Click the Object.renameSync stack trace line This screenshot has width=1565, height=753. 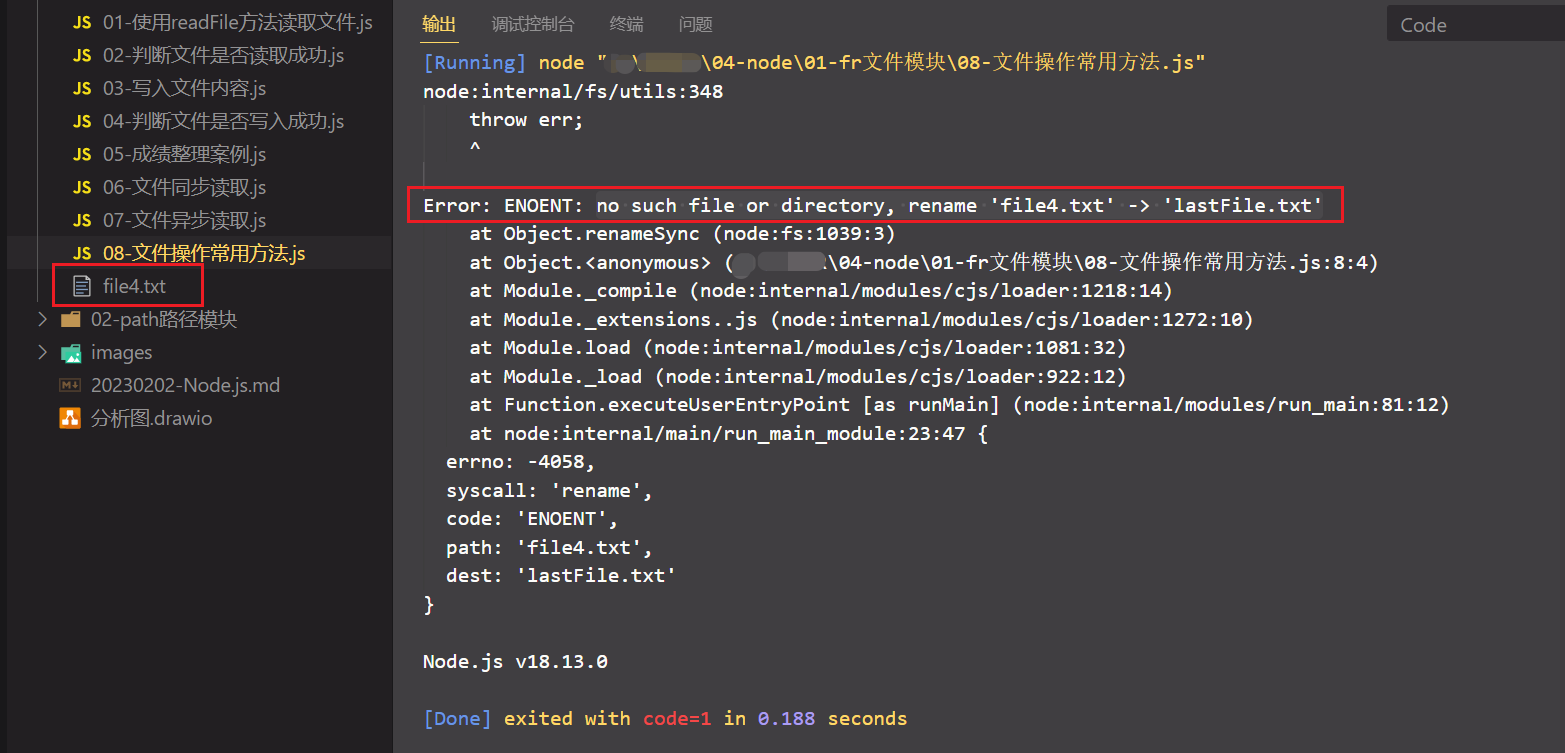click(x=682, y=234)
